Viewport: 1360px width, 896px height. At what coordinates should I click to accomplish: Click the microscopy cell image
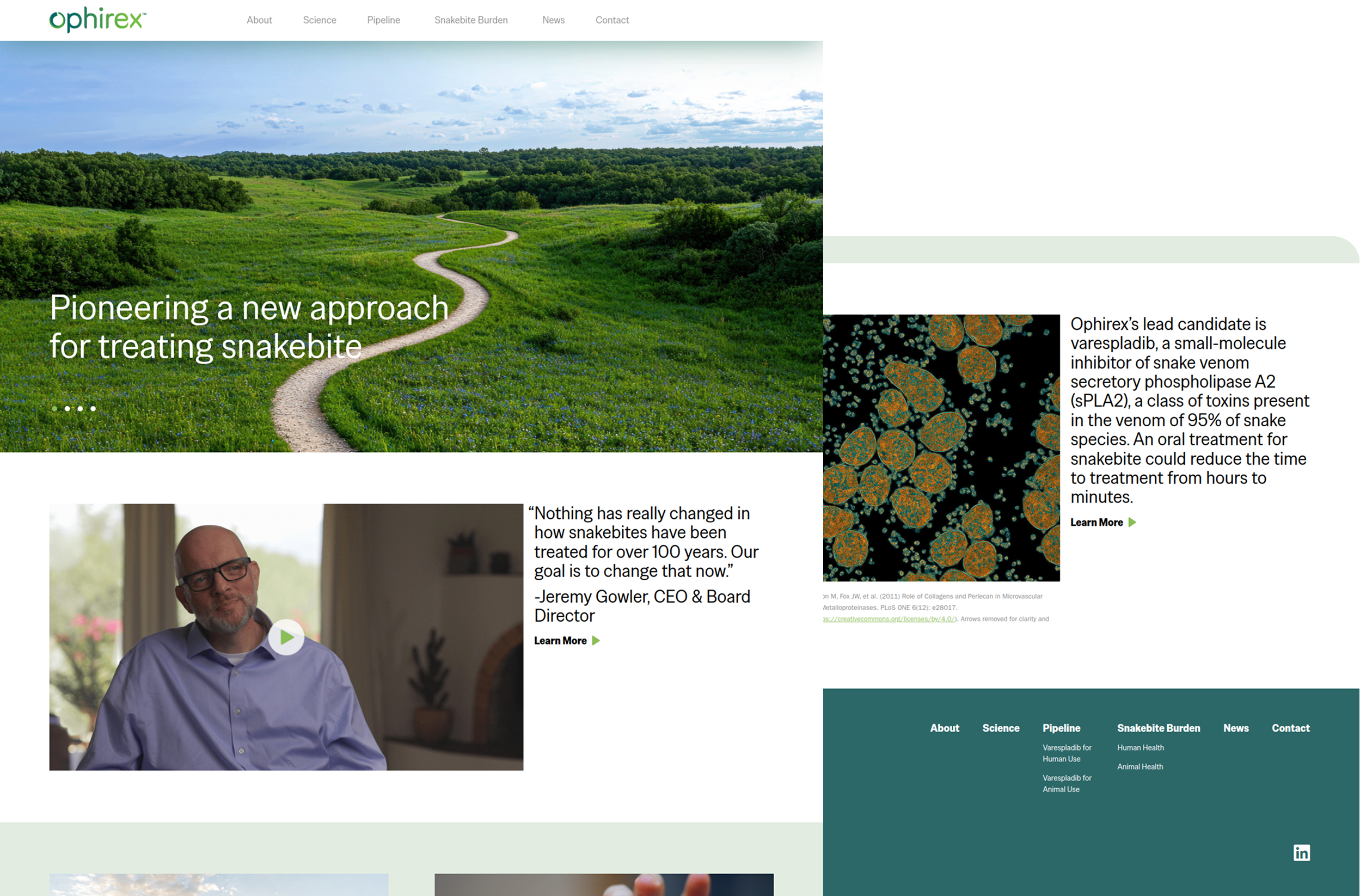point(941,447)
